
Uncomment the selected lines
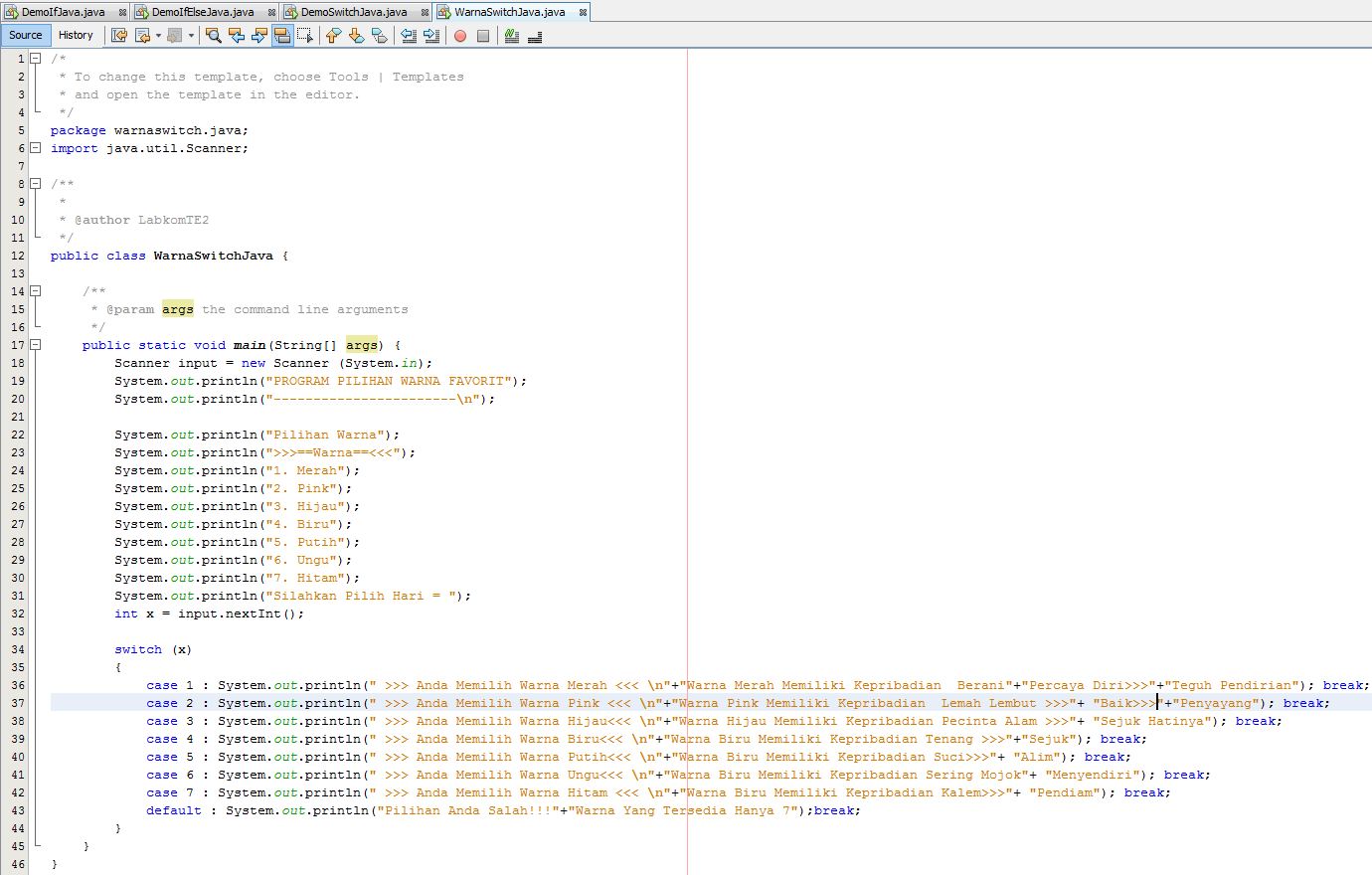click(x=535, y=36)
